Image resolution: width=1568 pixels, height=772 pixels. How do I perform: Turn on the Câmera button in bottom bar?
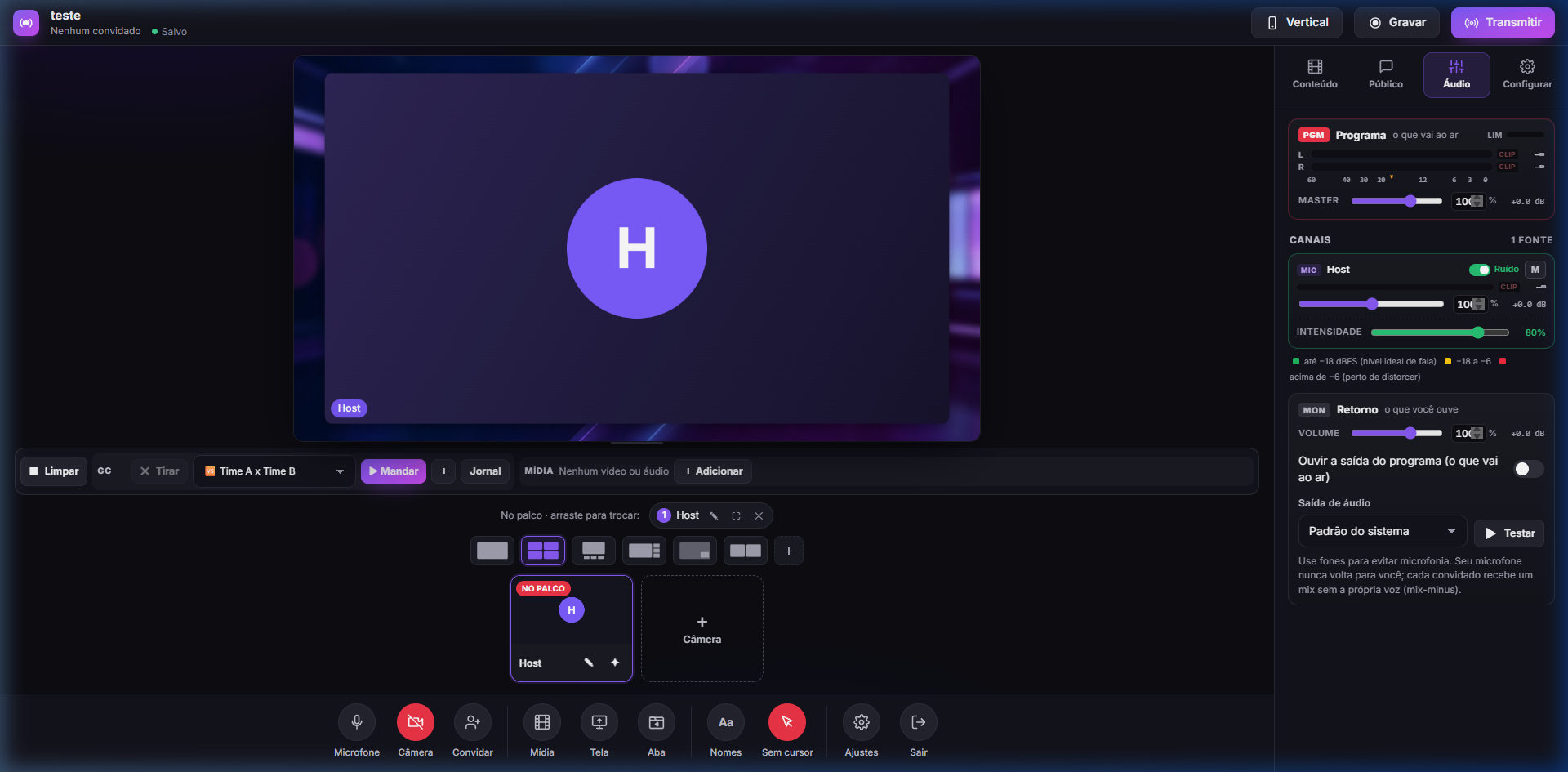[x=416, y=722]
